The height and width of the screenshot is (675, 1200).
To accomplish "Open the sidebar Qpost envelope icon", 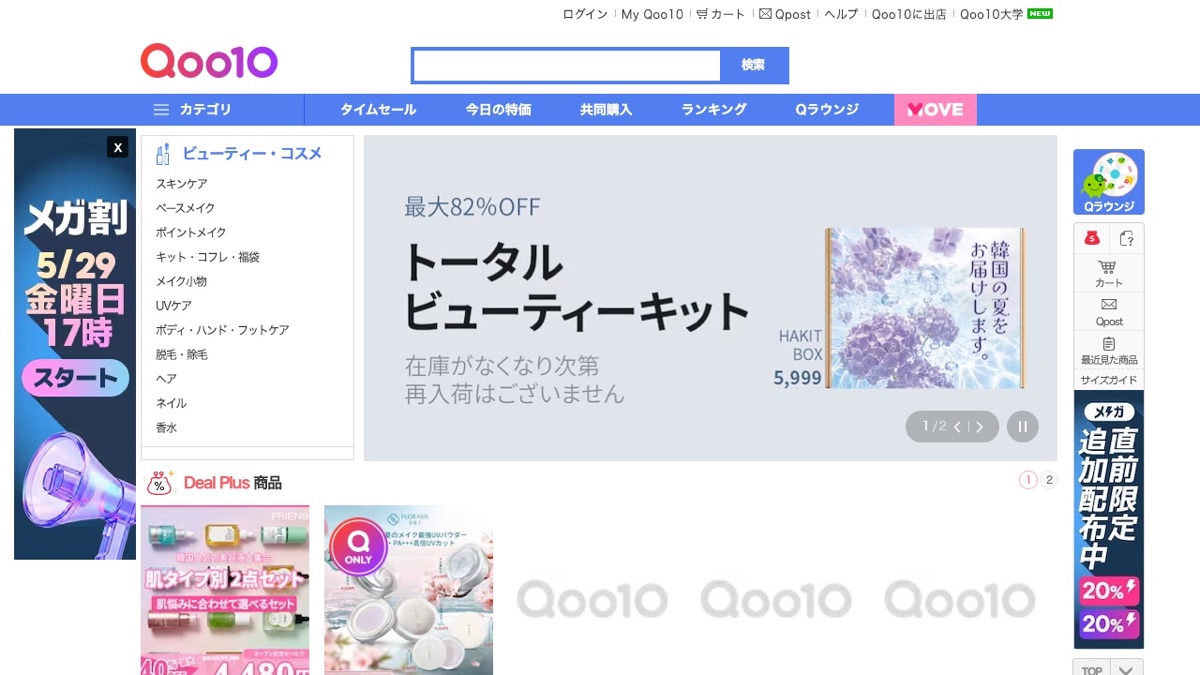I will 1109,311.
